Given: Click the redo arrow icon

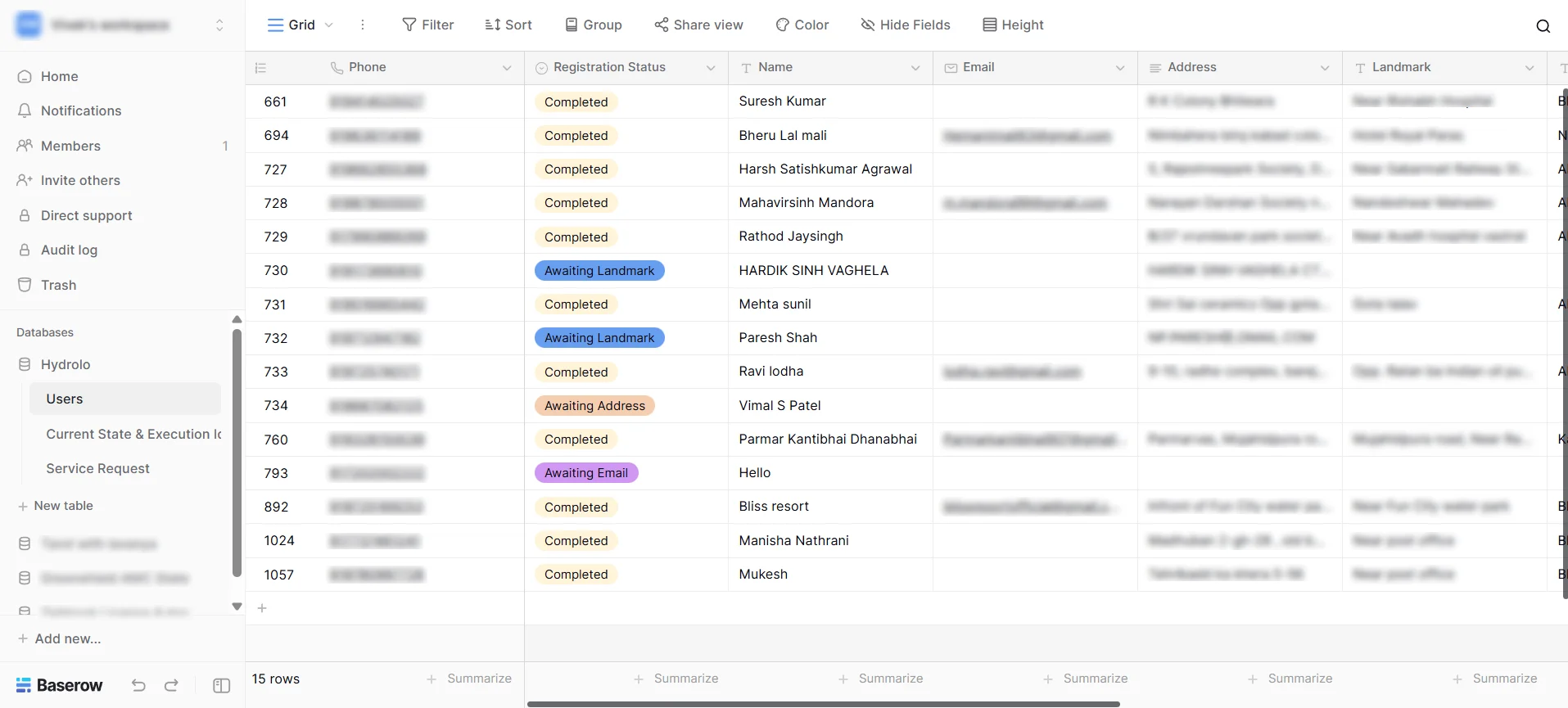Looking at the screenshot, I should 171,685.
